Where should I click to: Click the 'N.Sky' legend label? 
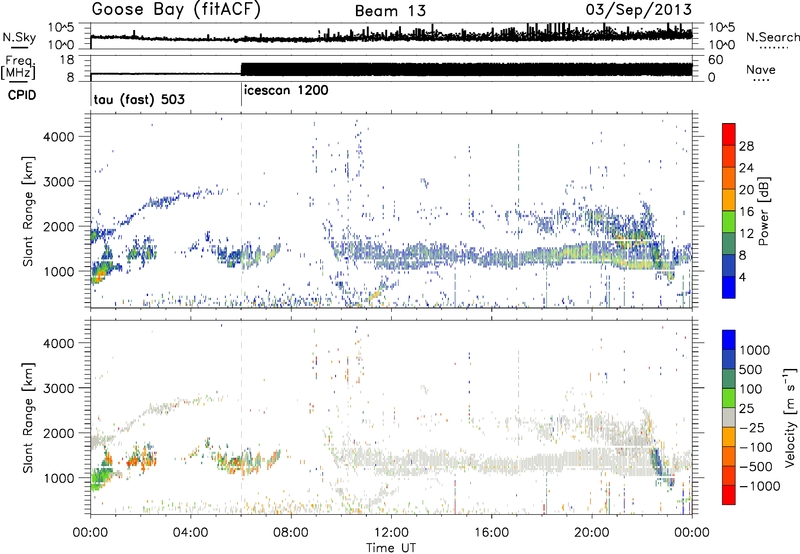(x=19, y=38)
